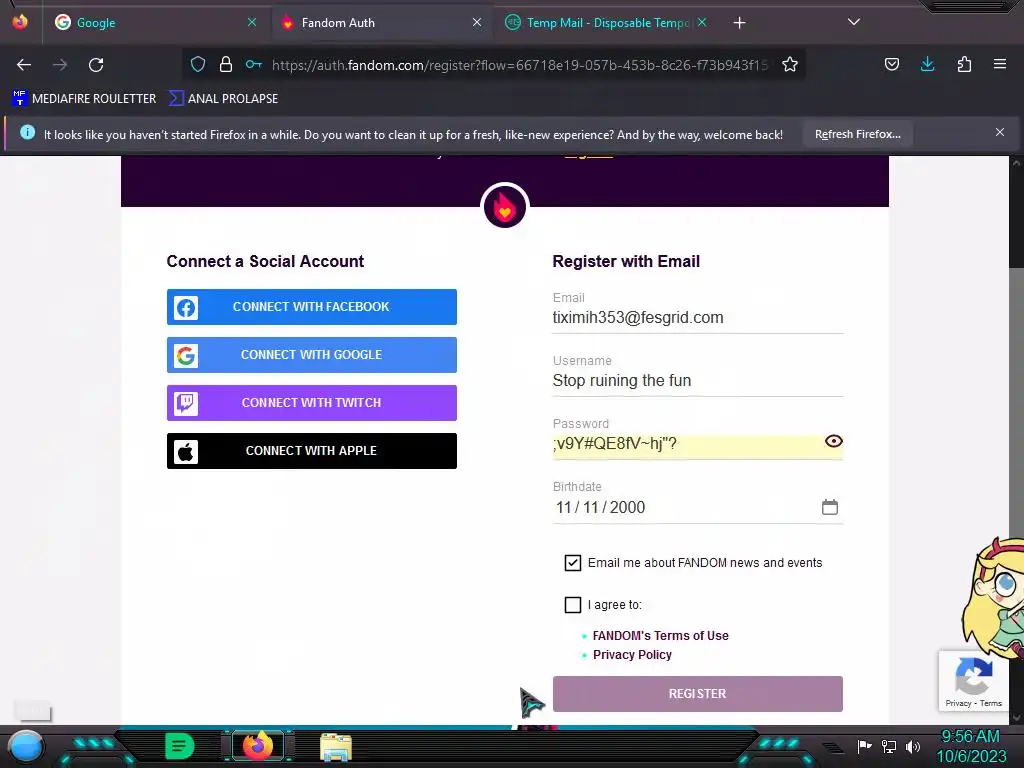Click the REGISTER button
Viewport: 1024px width, 768px height.
[697, 694]
